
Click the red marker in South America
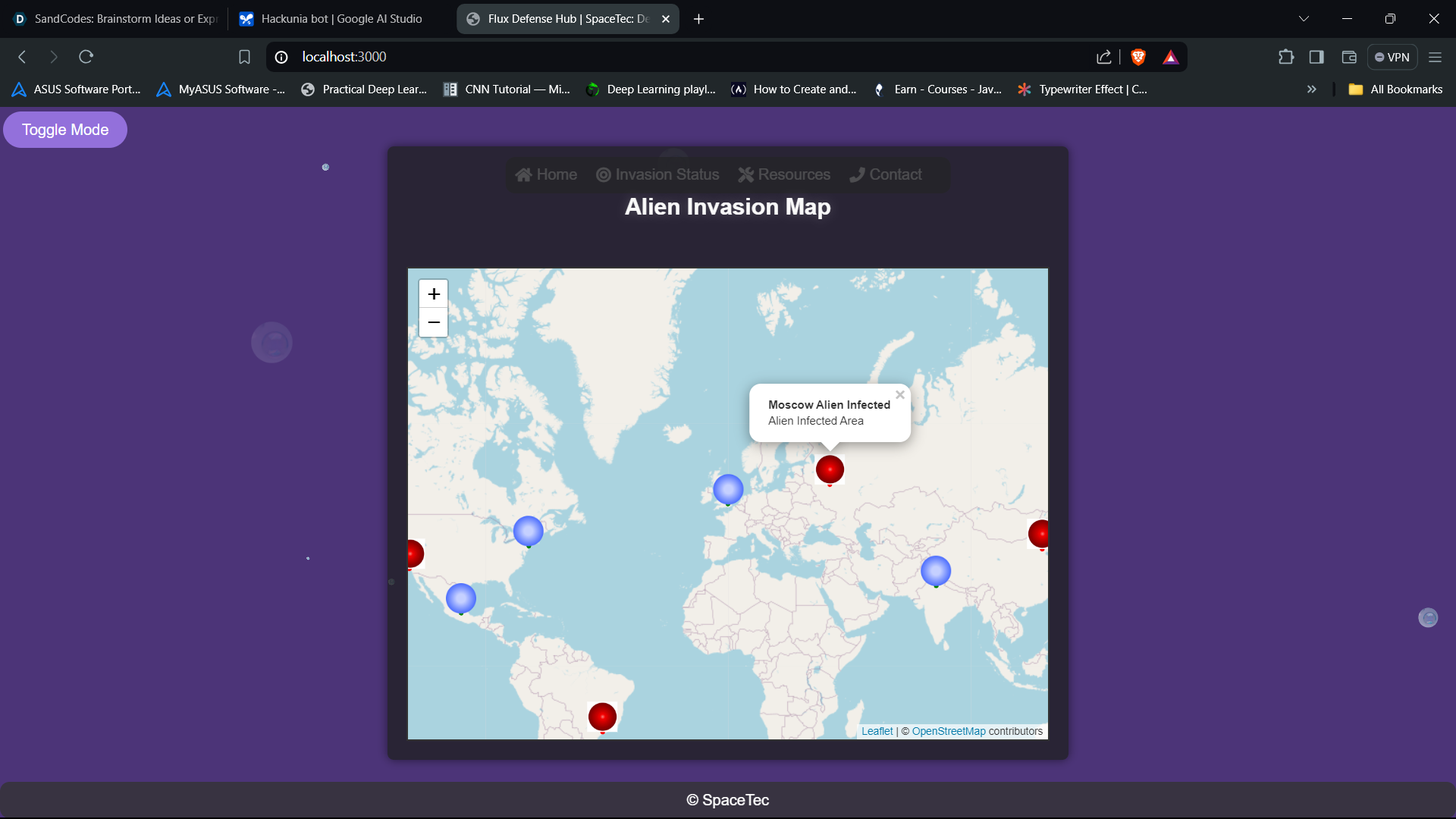pyautogui.click(x=602, y=717)
